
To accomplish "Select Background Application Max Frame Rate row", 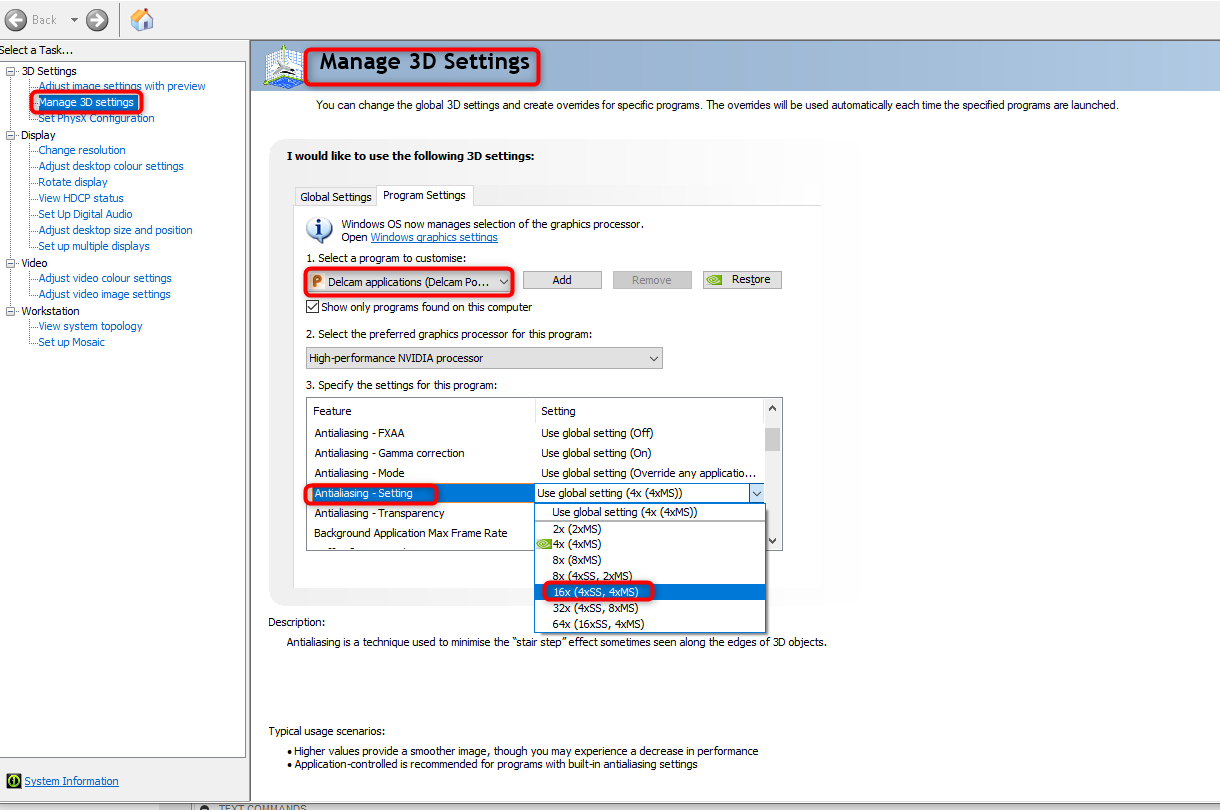I will (x=421, y=533).
